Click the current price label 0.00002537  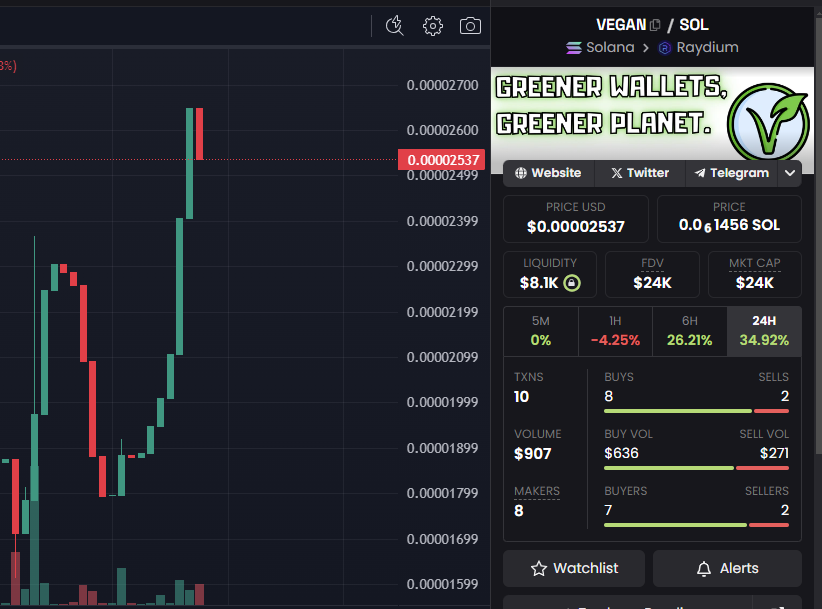coord(441,160)
